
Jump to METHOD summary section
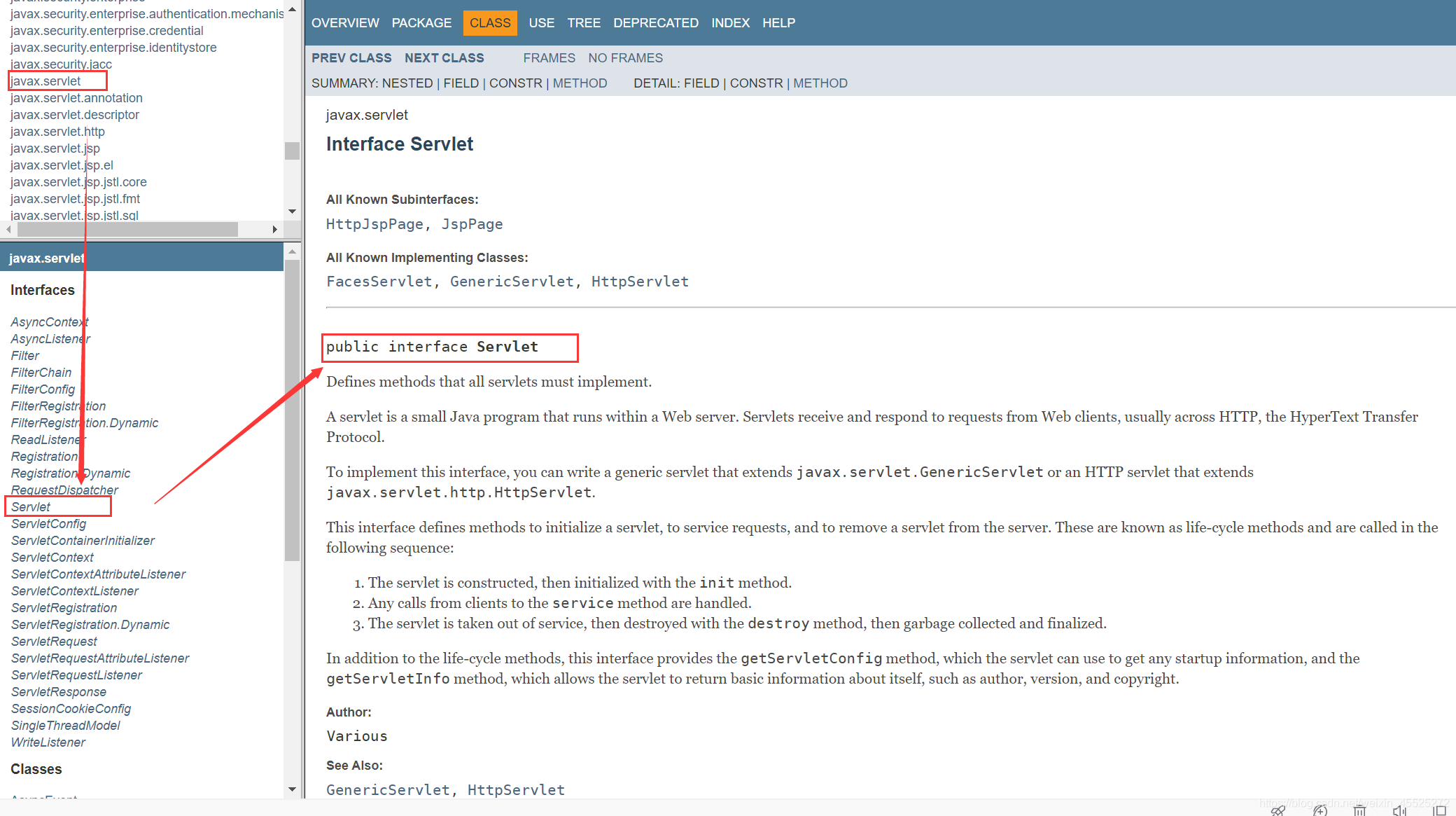[580, 83]
